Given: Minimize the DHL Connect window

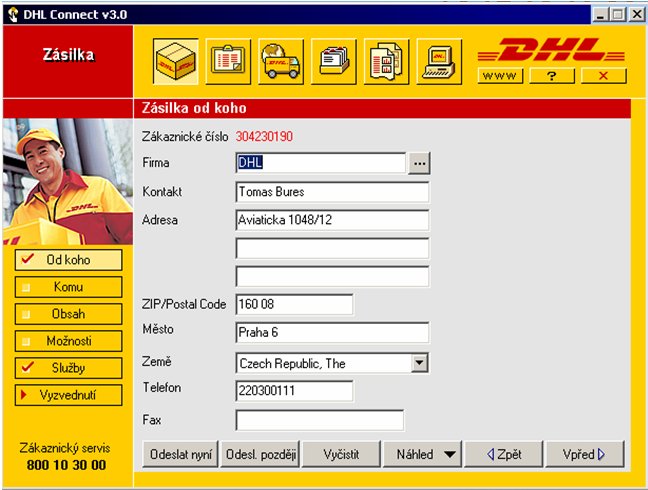Looking at the screenshot, I should 601,15.
